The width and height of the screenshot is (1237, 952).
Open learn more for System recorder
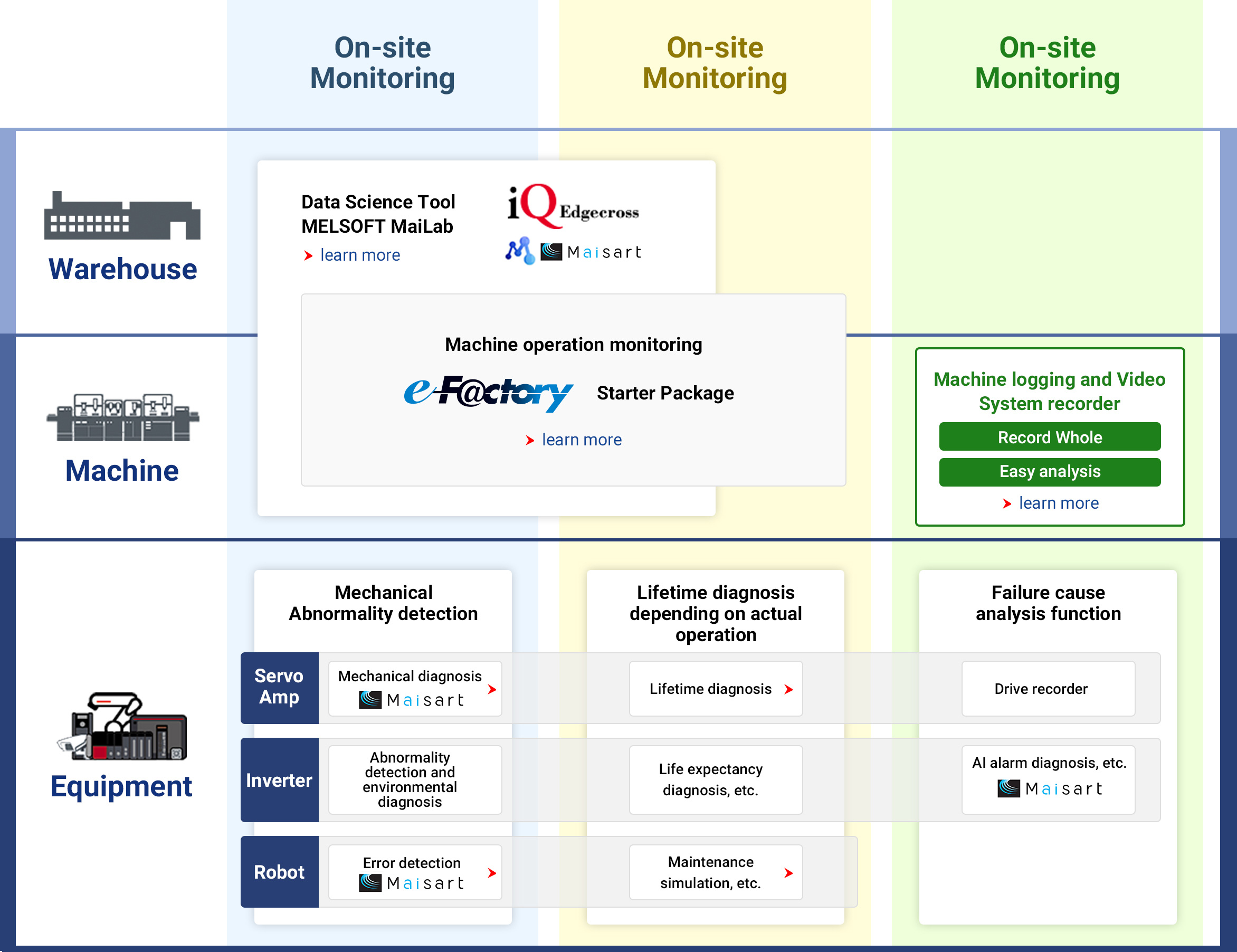point(1058,503)
